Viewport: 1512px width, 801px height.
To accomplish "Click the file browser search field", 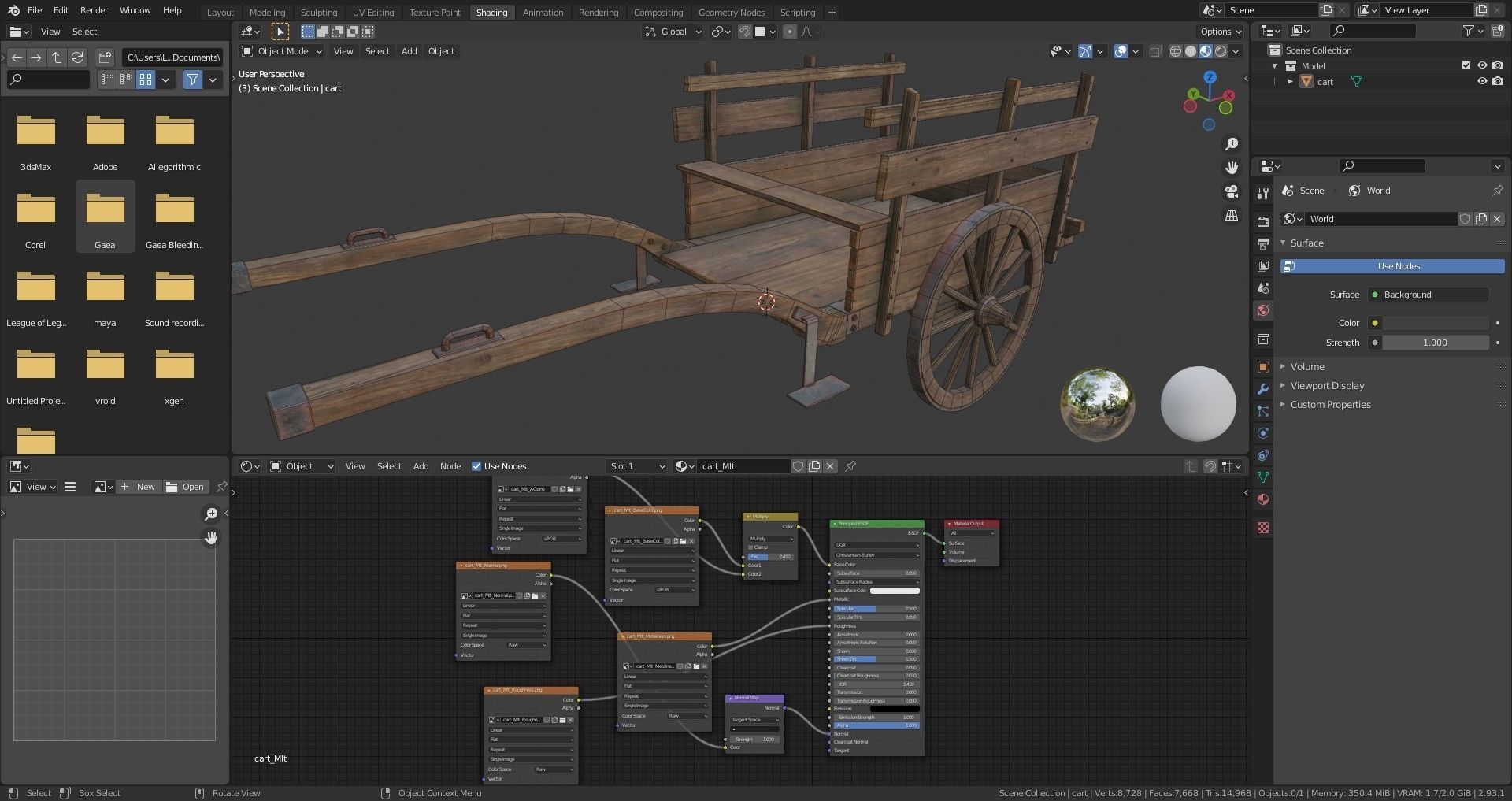I will click(x=48, y=80).
